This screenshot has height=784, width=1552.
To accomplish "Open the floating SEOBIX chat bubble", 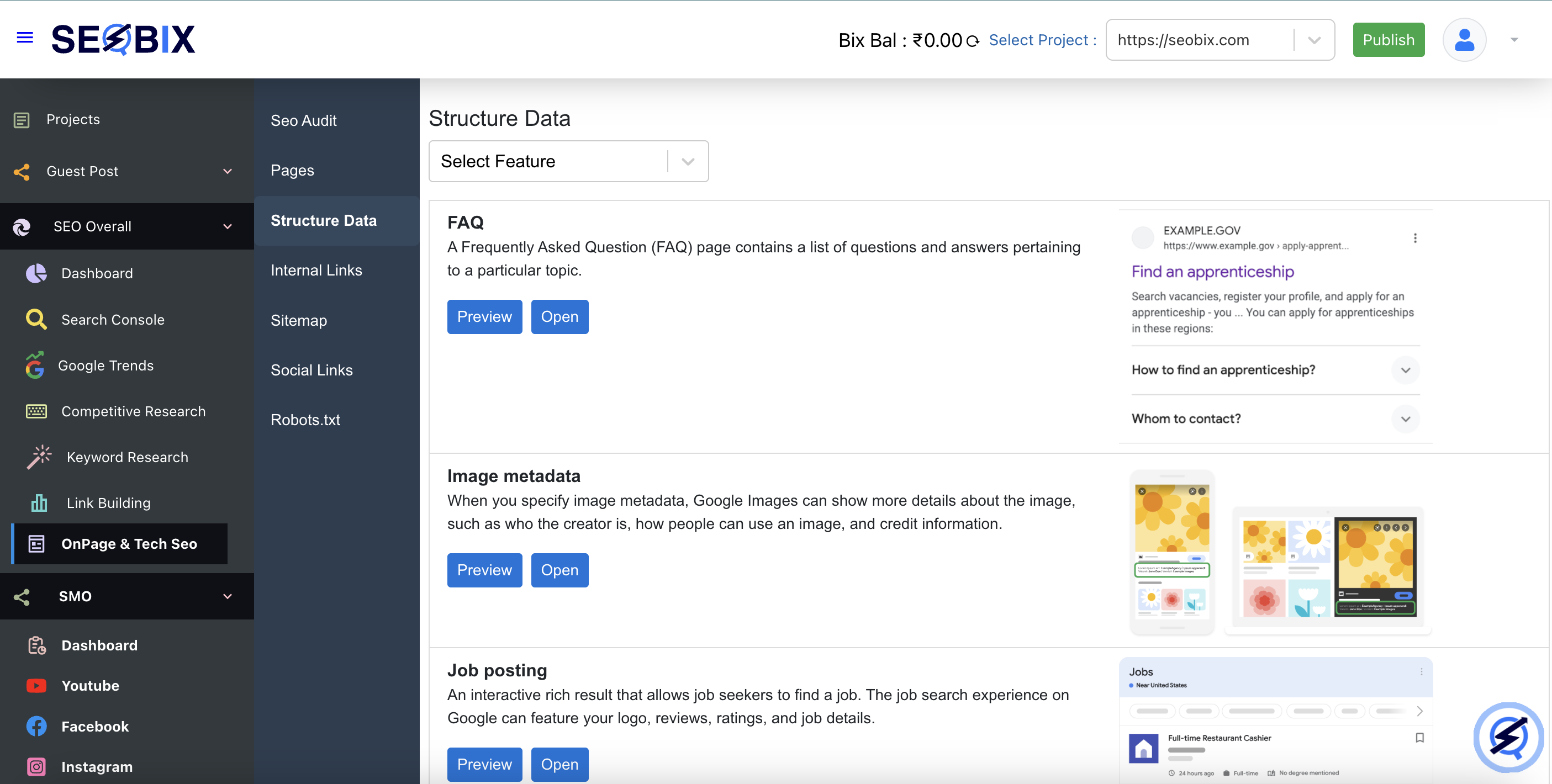I will point(1508,737).
